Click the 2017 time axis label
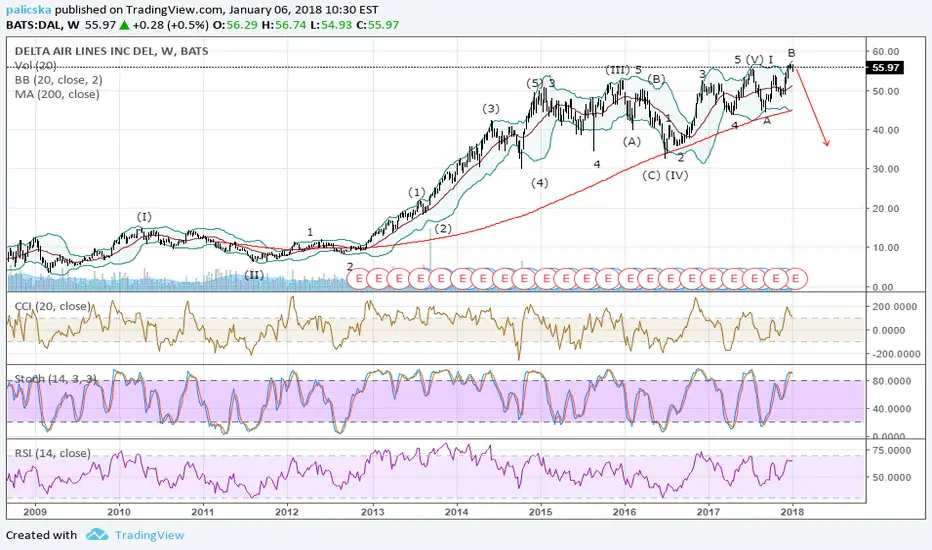The height and width of the screenshot is (550, 932). [x=709, y=511]
